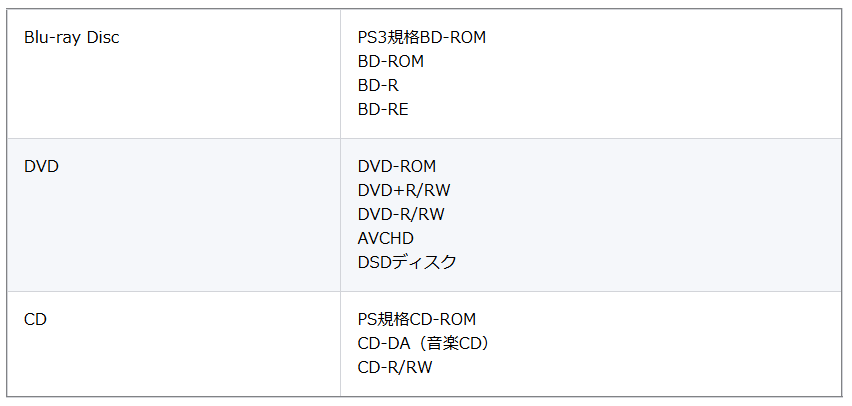This screenshot has width=852, height=406.
Task: Select the CD-R/RW entry
Action: pyautogui.click(x=395, y=367)
